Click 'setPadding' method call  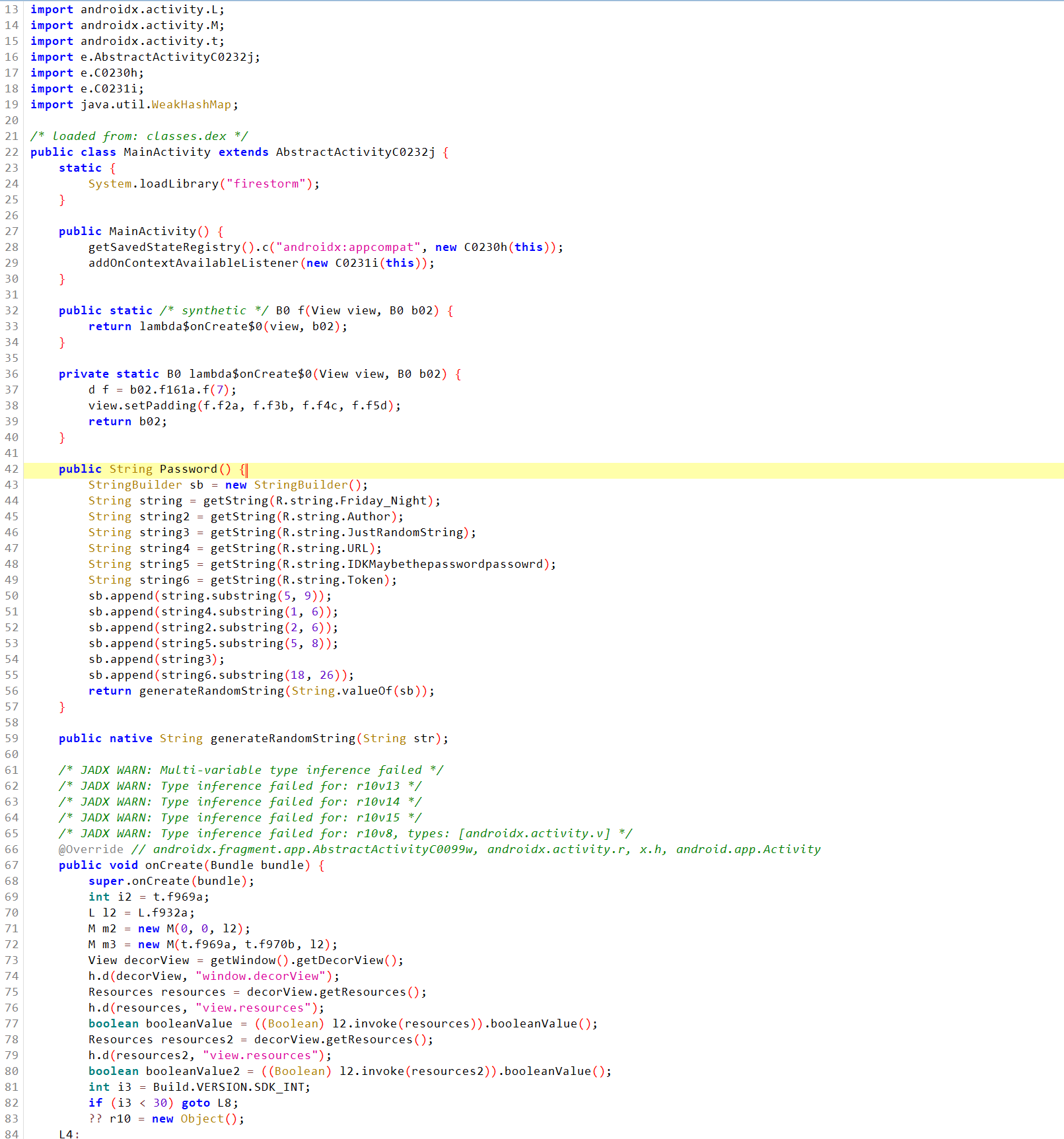click(160, 405)
